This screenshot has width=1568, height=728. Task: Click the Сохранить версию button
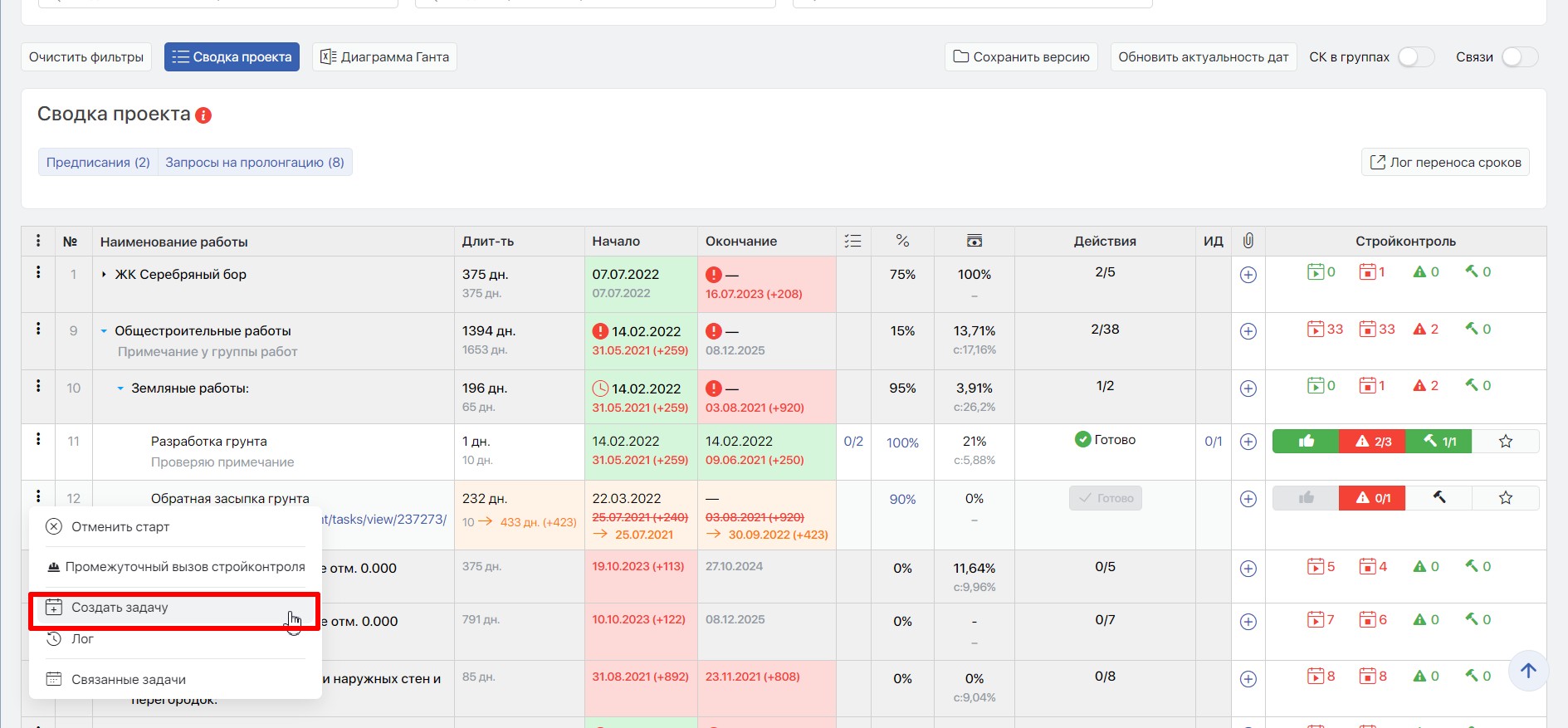[1021, 57]
